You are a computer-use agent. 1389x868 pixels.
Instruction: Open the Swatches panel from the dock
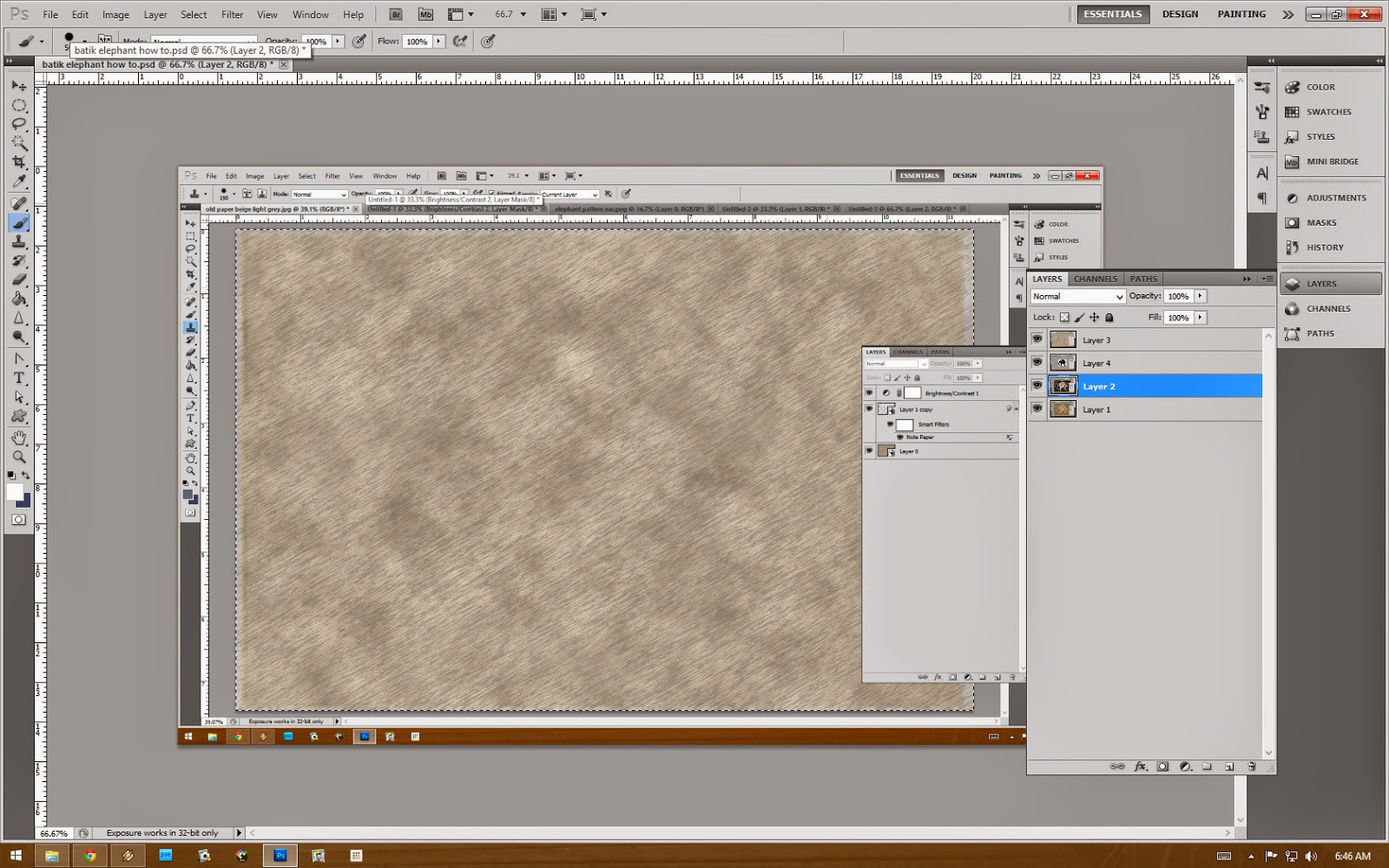pos(1332,112)
